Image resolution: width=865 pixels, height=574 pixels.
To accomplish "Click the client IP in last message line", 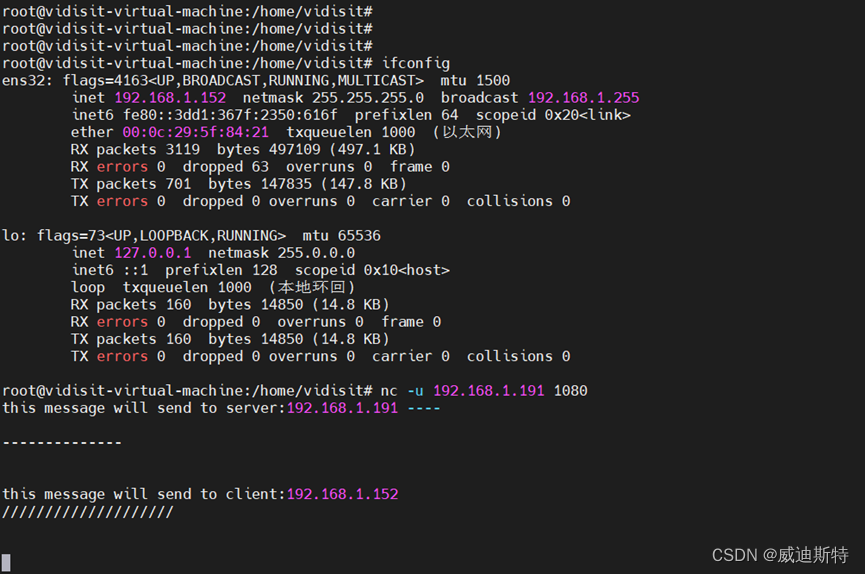I will click(x=343, y=494).
